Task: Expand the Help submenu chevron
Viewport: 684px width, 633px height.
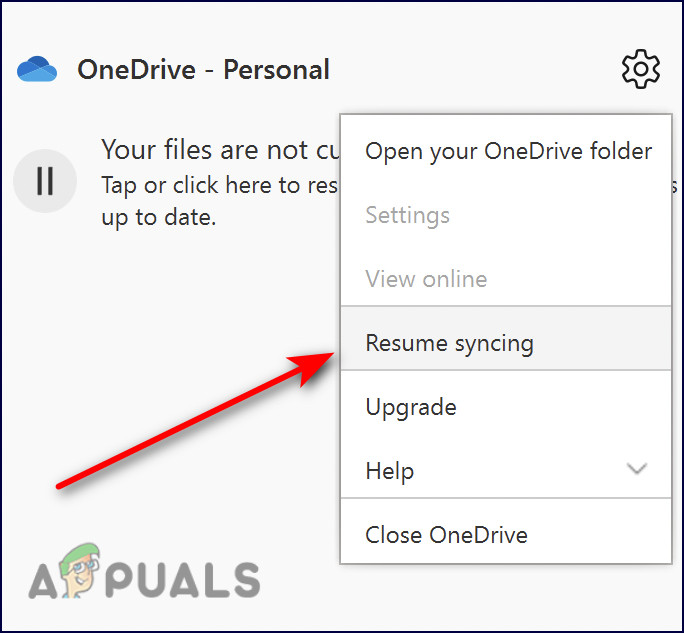Action: point(636,469)
